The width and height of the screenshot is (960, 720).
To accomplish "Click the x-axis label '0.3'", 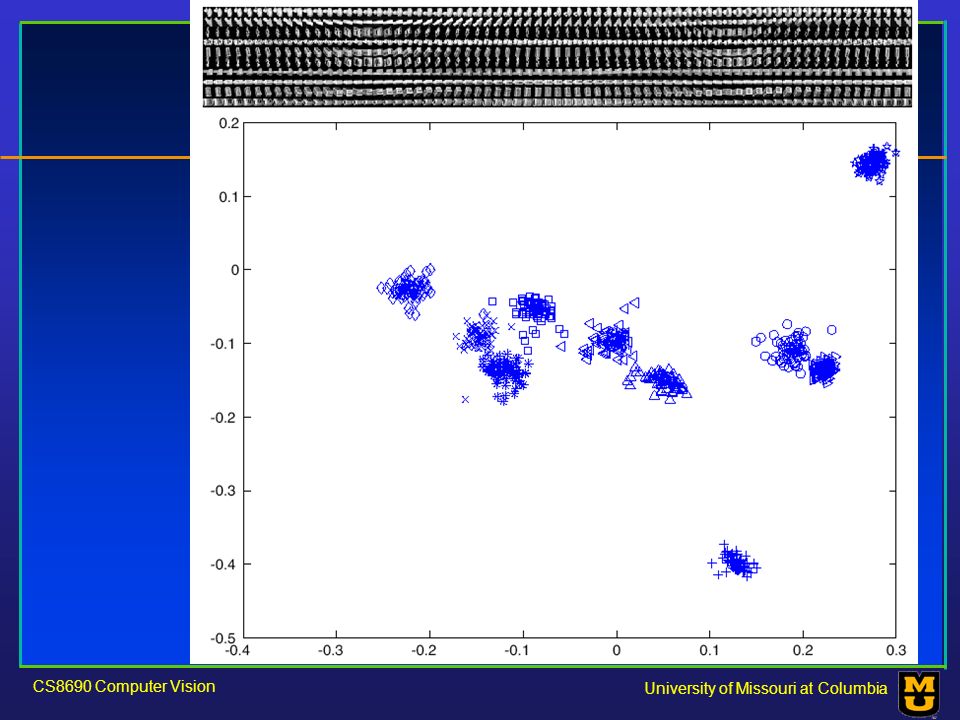I will (x=896, y=650).
